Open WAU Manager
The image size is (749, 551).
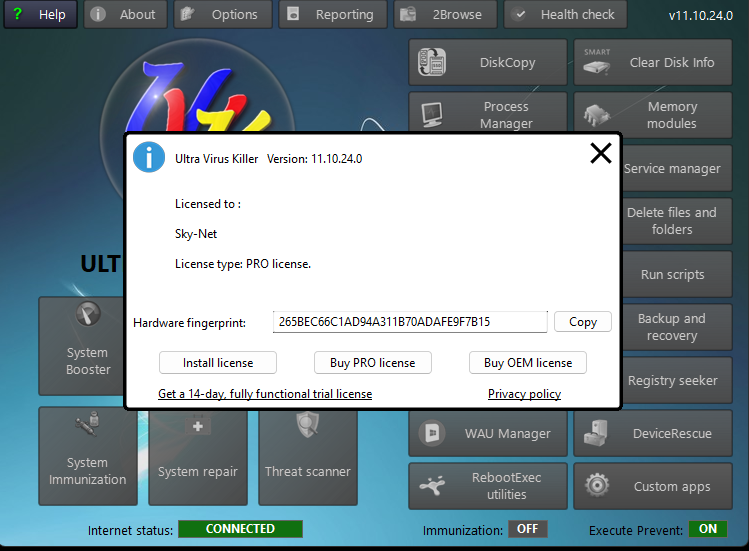pos(488,433)
